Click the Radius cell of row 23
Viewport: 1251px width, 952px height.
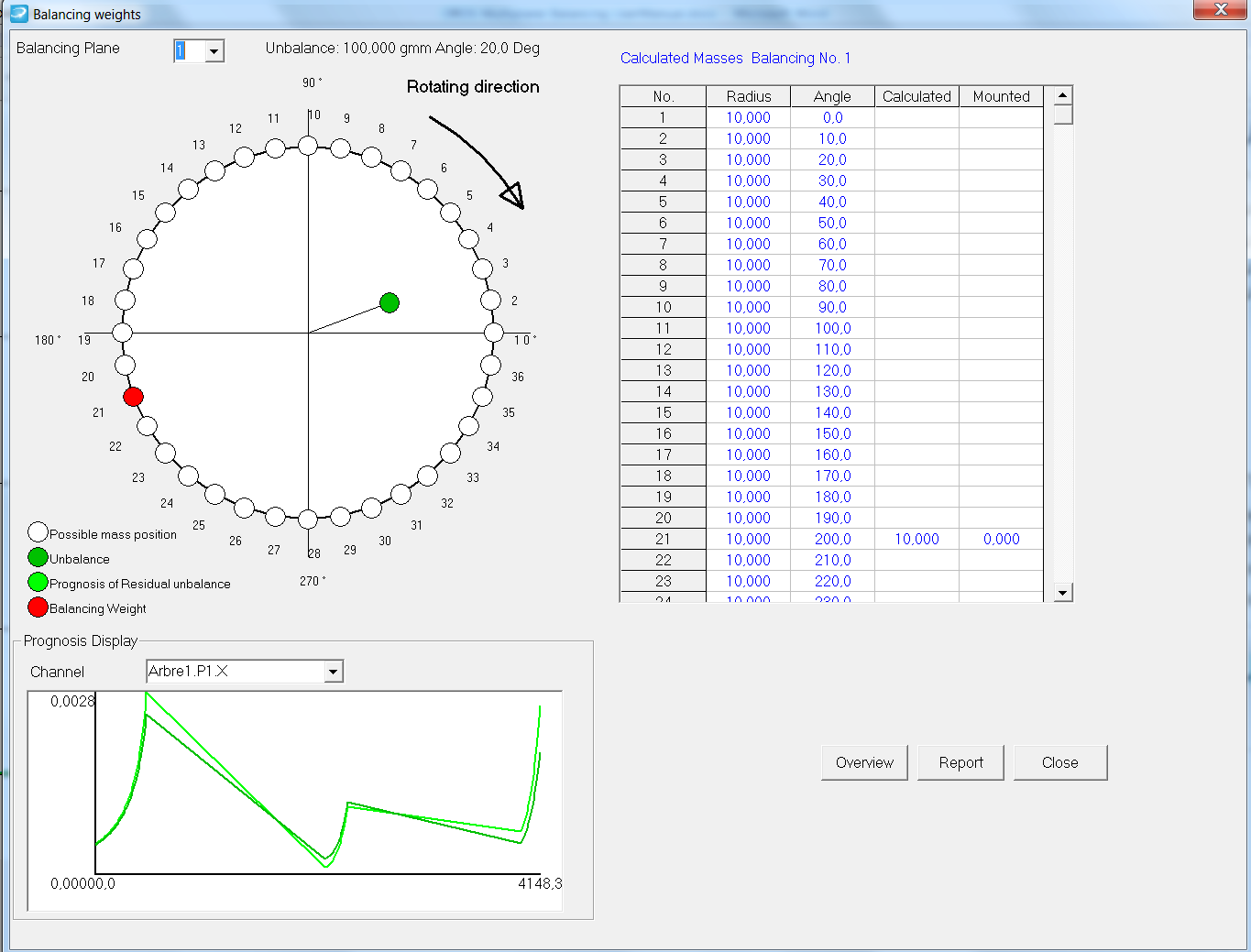pyautogui.click(x=749, y=581)
